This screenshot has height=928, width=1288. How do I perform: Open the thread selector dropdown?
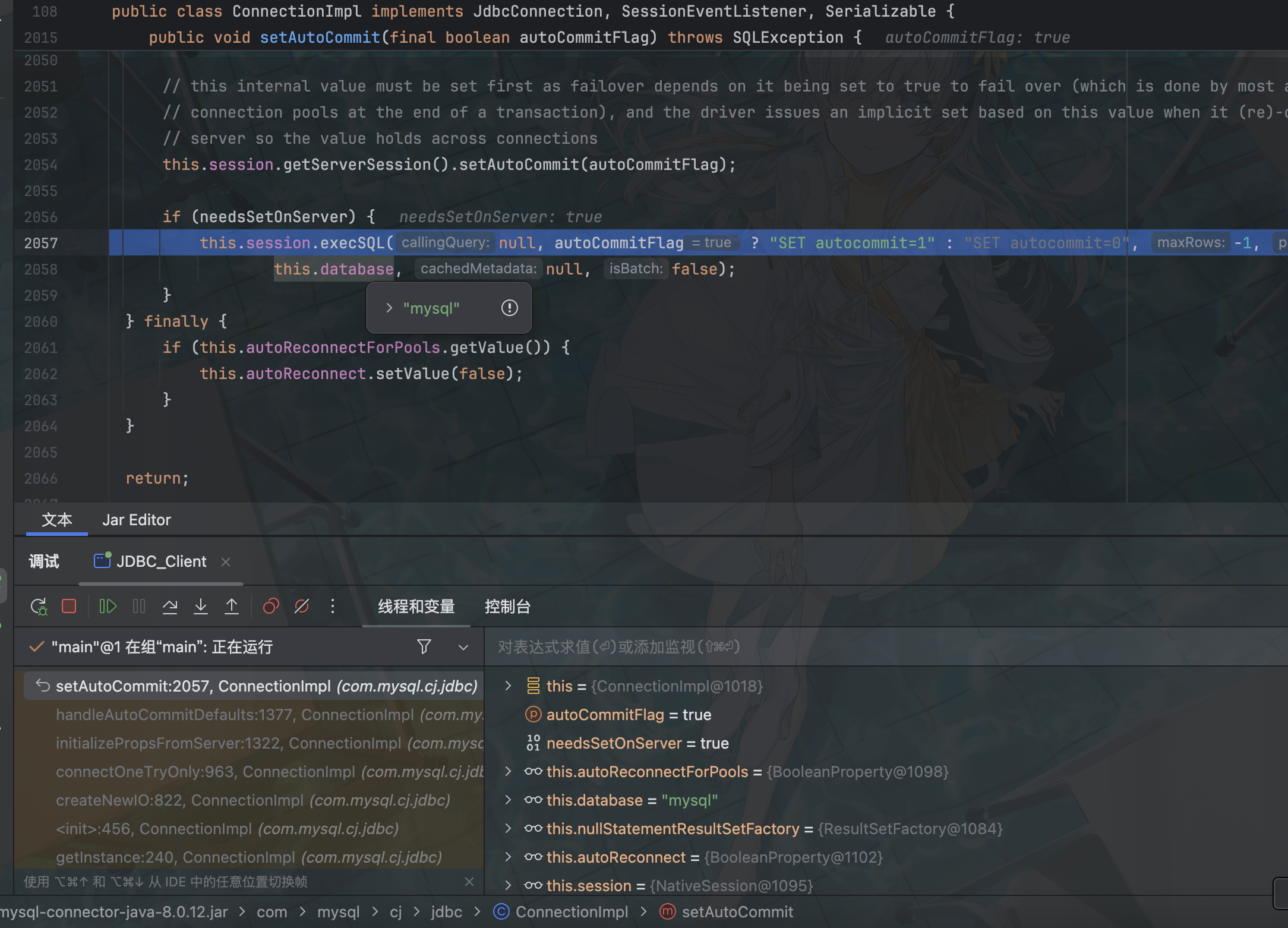pos(463,647)
